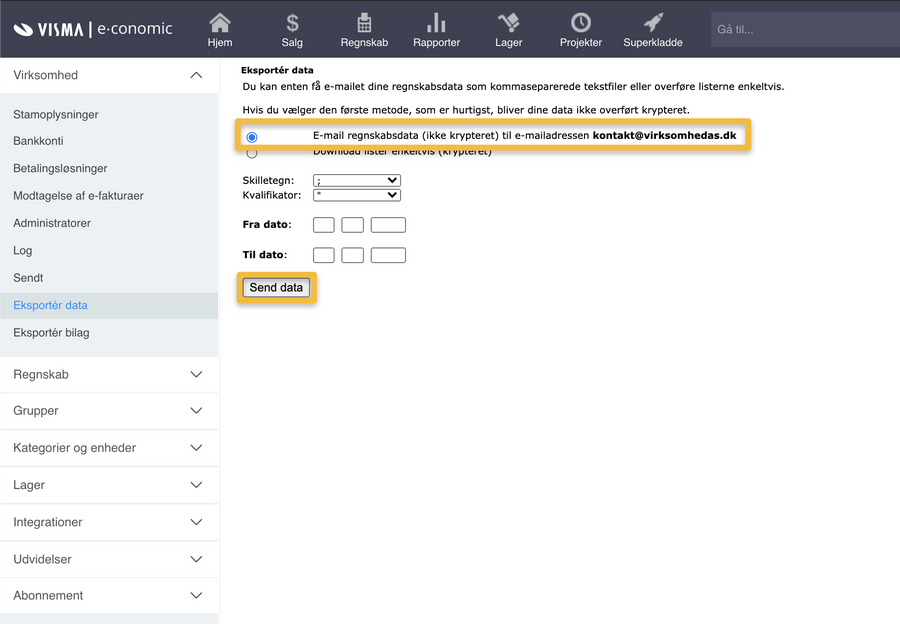Viewport: 900px width, 624px height.
Task: Click the Visma e-conomic logo
Action: [x=92, y=28]
